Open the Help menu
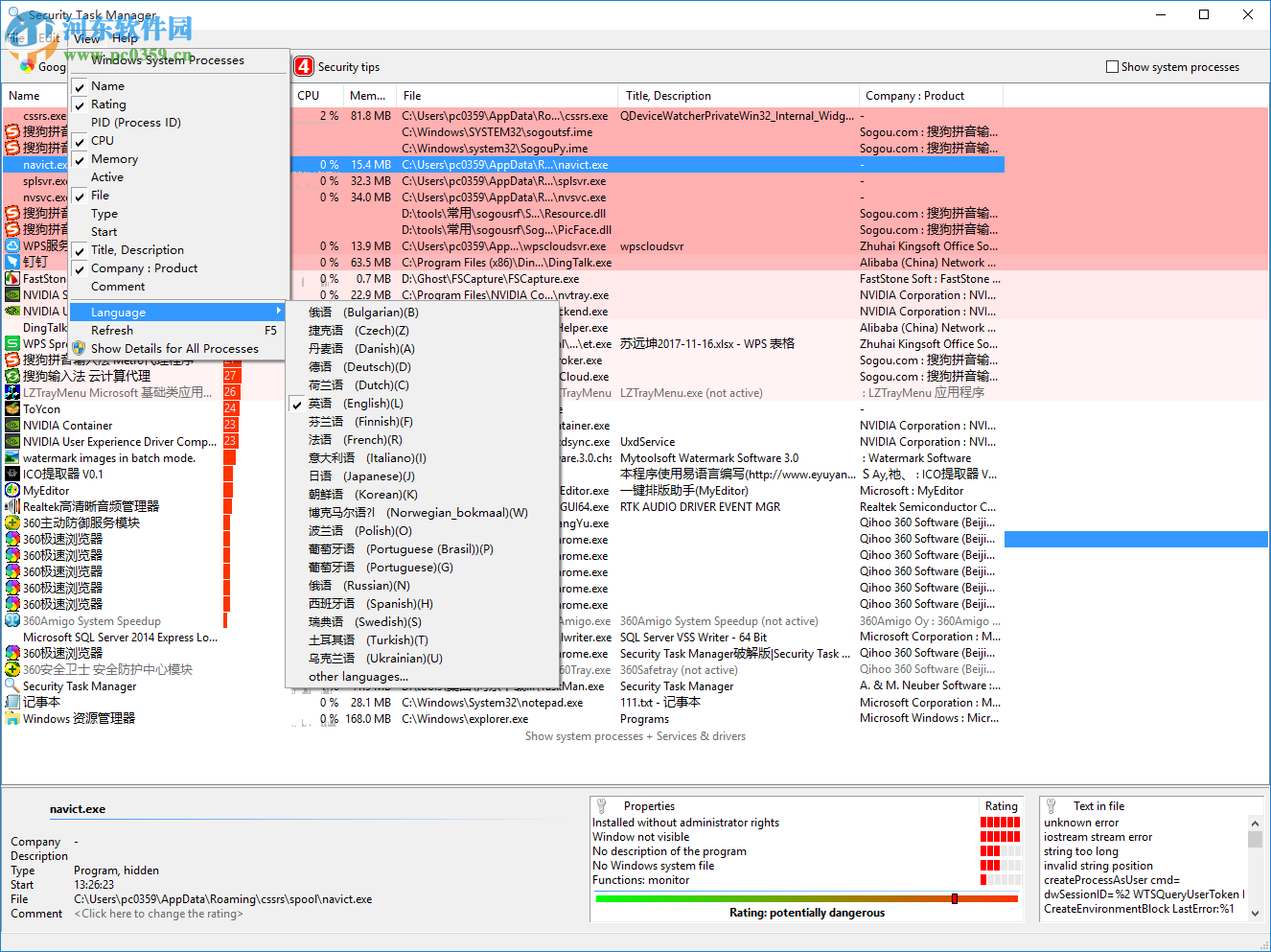The width and height of the screenshot is (1271, 952). click(125, 38)
